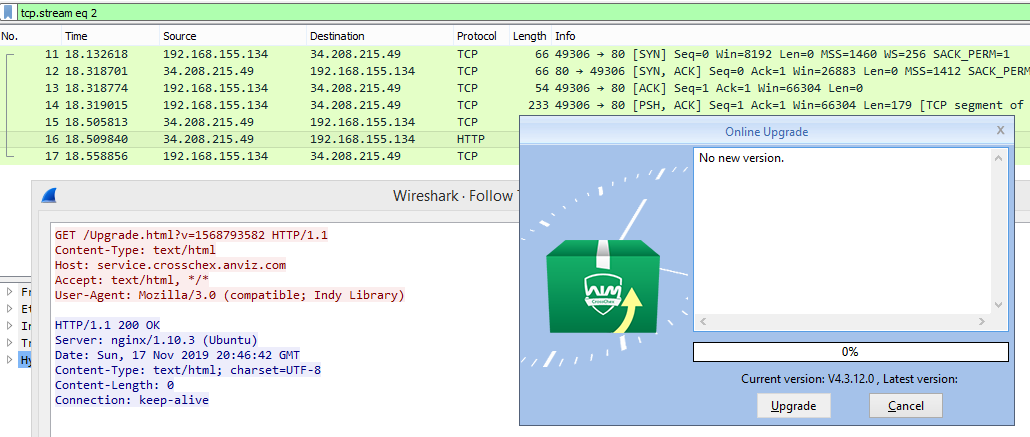Click the Upgrade button
Screen dimensions: 1030x437
click(794, 405)
